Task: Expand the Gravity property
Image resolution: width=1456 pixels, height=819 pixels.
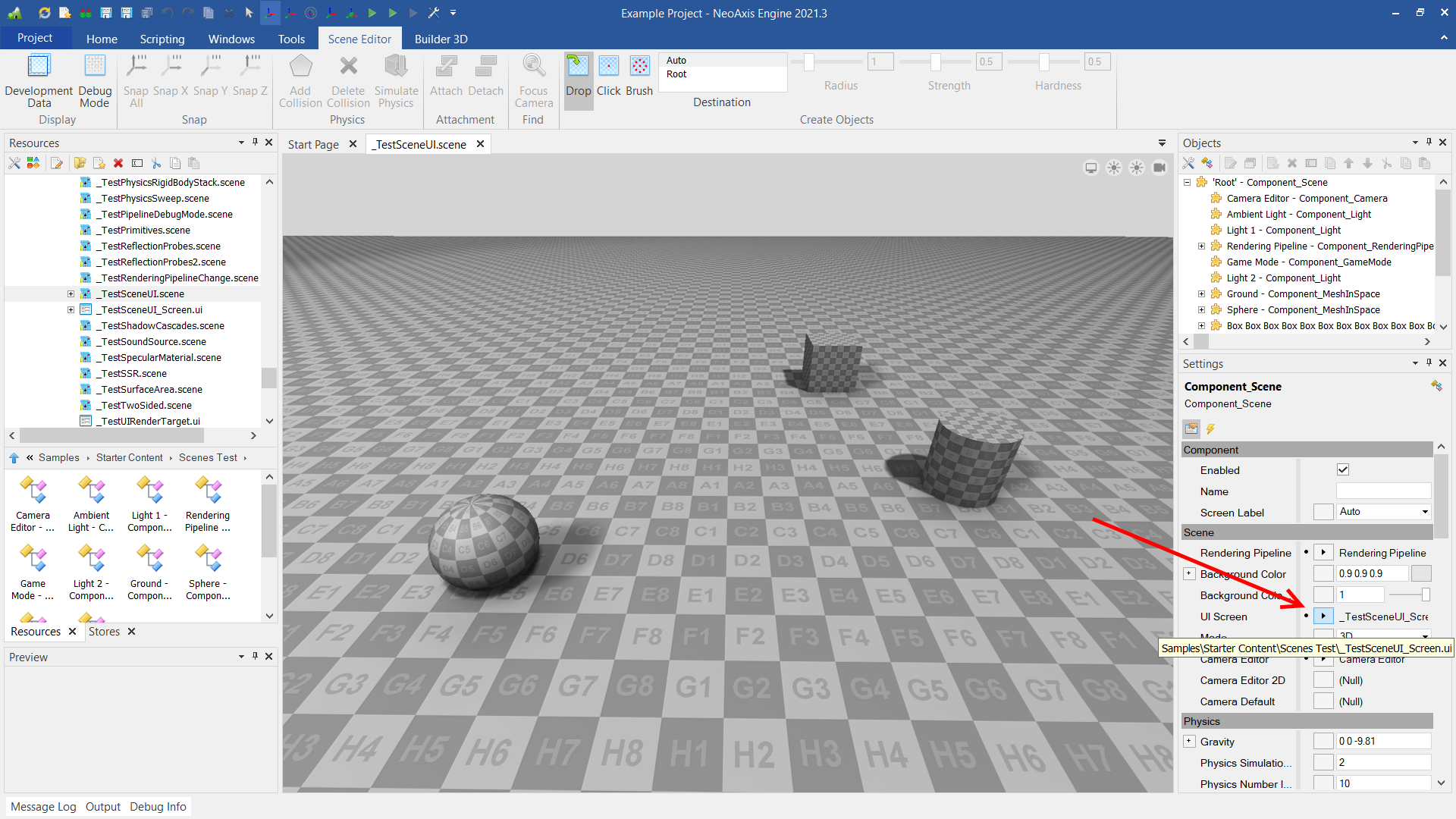Action: point(1189,742)
